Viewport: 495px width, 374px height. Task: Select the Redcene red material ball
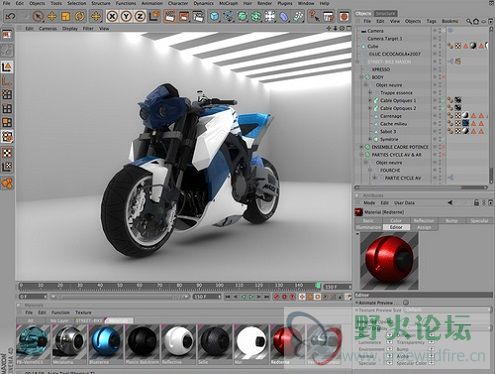(287, 342)
